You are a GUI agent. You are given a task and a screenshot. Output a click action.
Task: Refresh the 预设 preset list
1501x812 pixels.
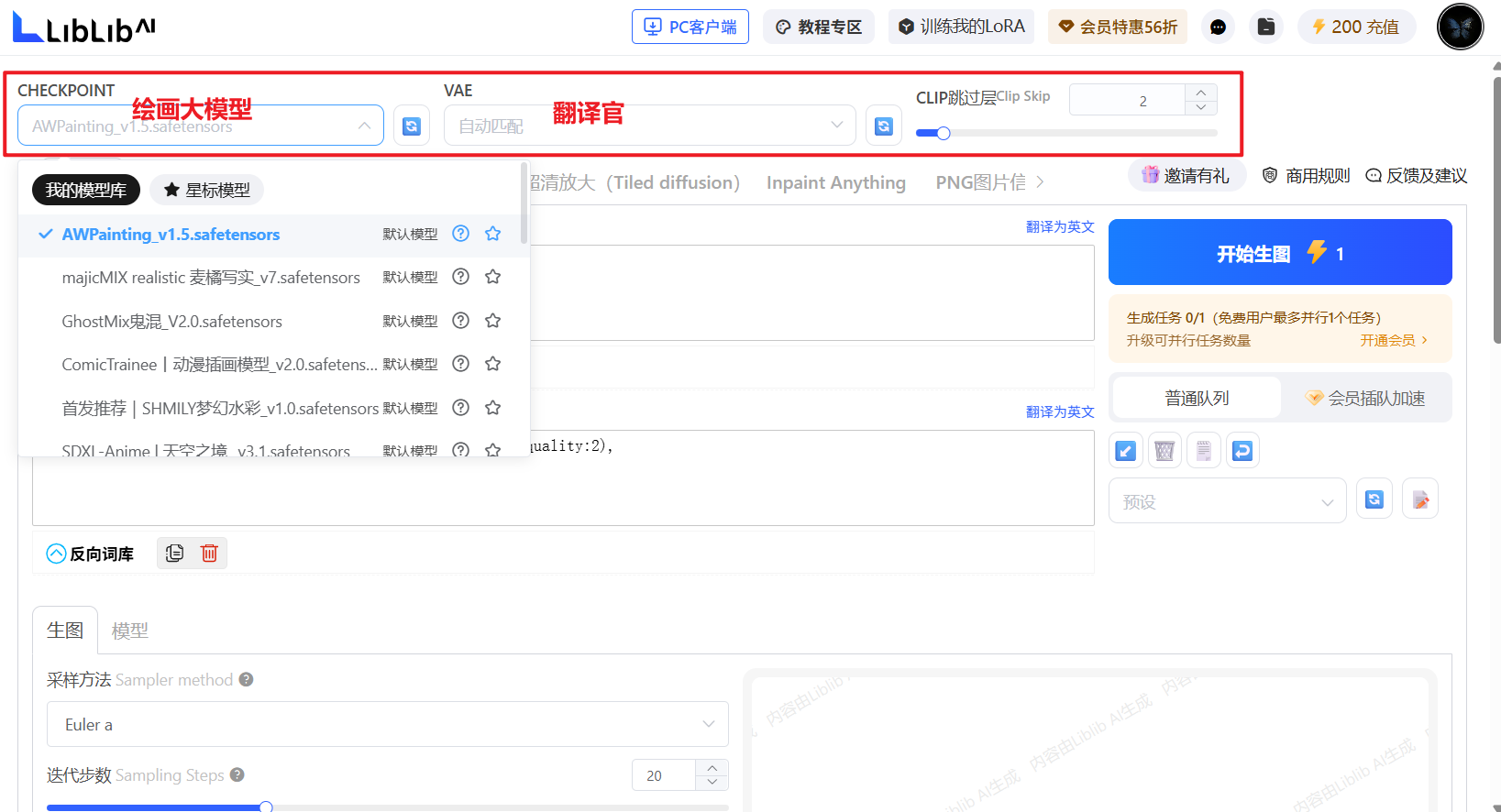coord(1374,499)
